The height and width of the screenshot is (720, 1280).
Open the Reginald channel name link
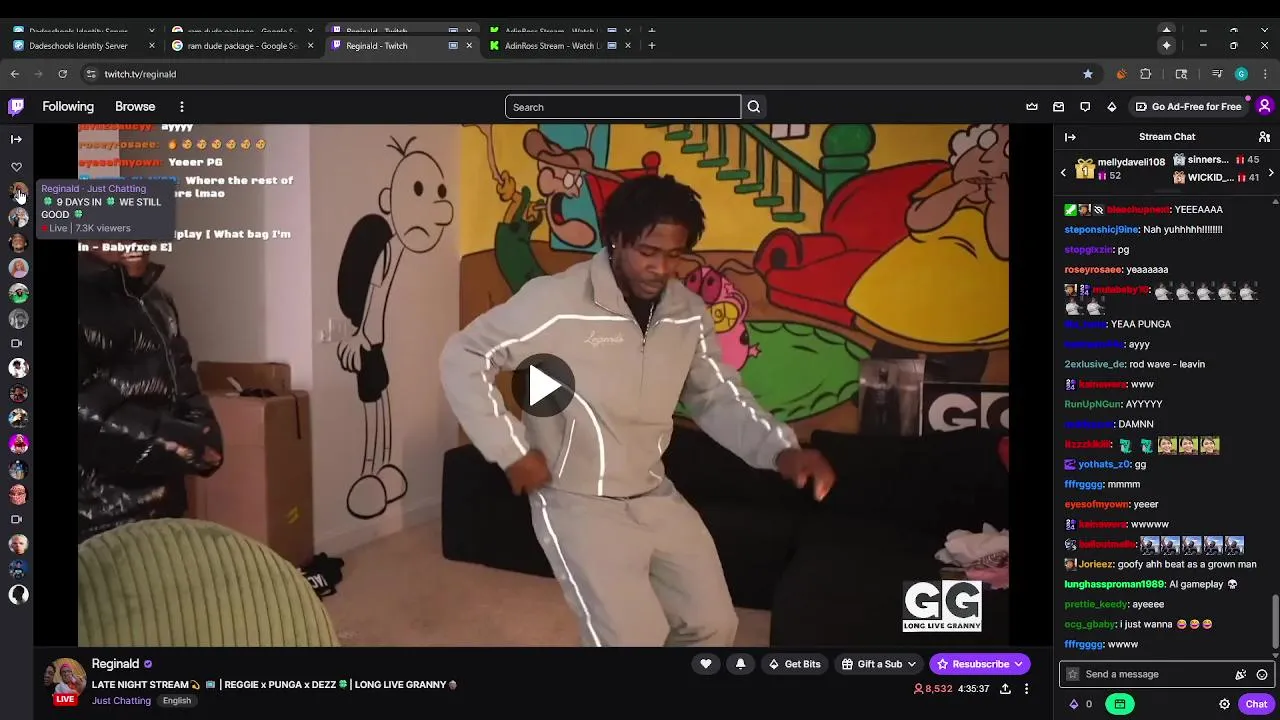[115, 664]
